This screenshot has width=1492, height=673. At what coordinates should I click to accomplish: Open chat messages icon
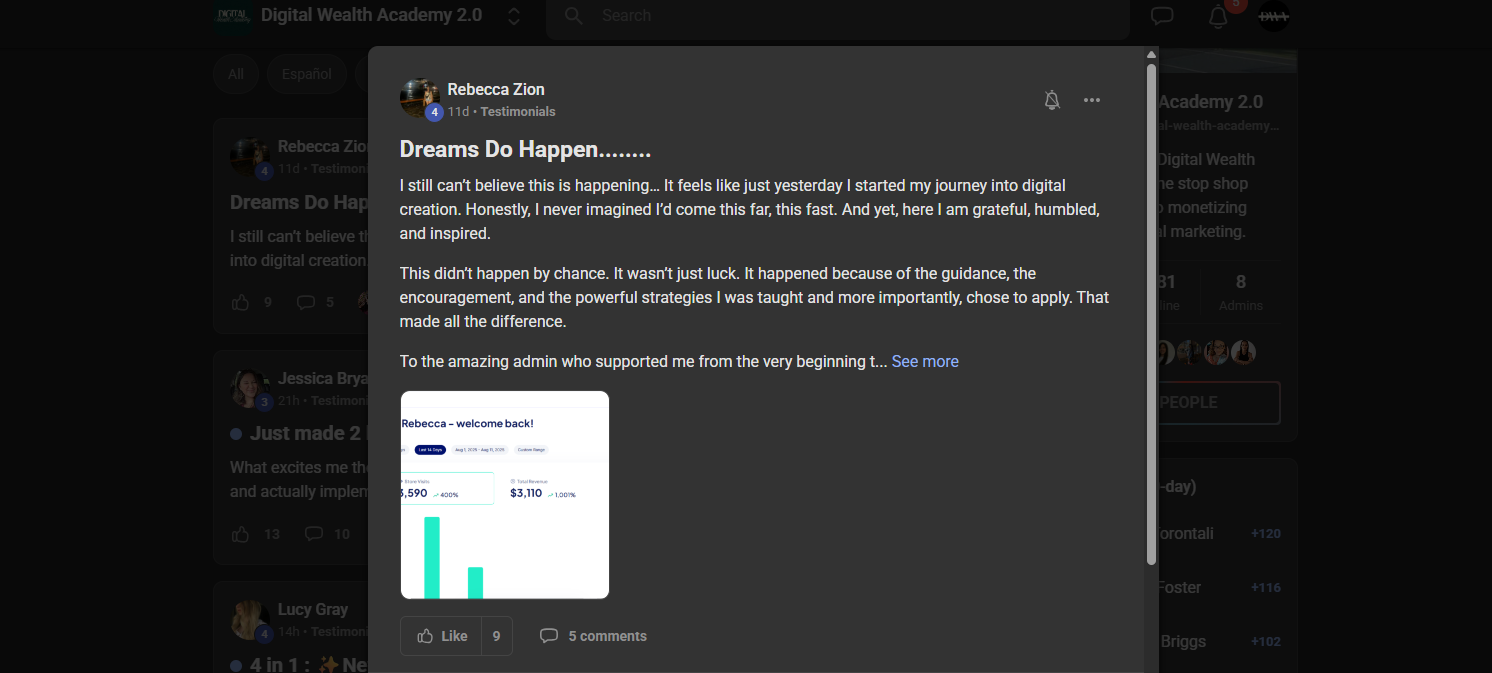(1162, 16)
